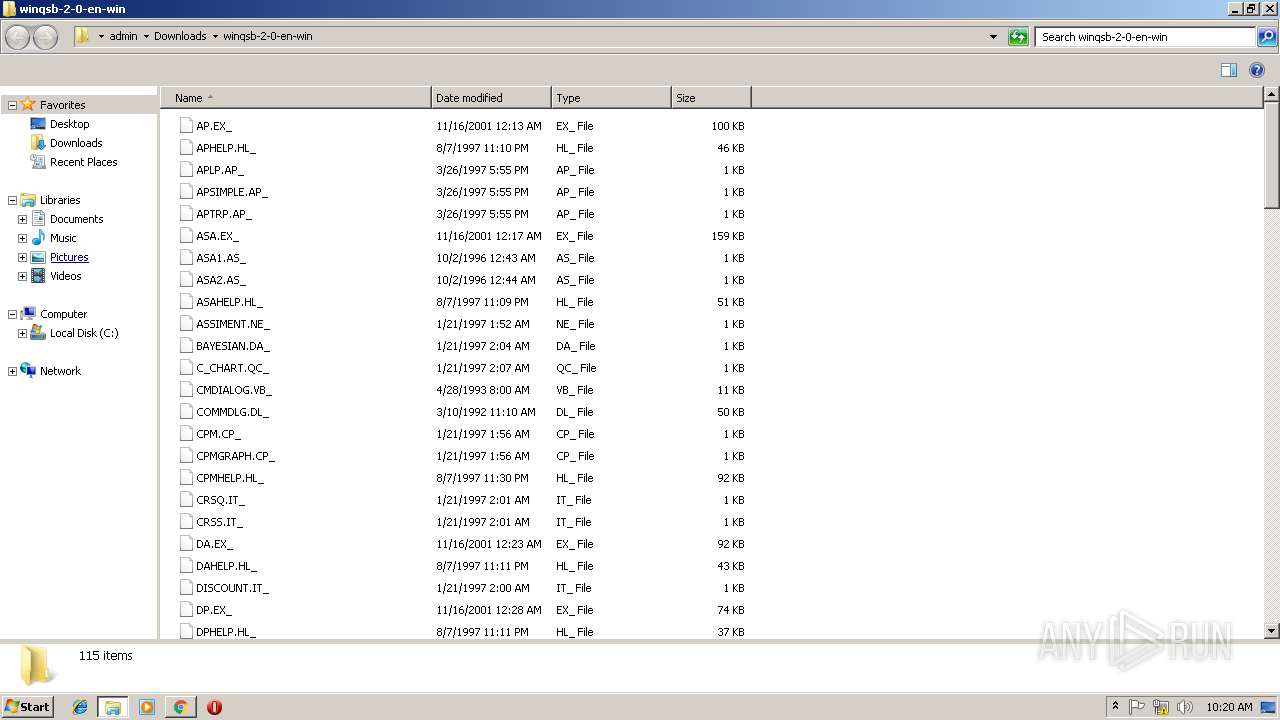
Task: Select the COMMDLG.DL_ file icon
Action: [186, 412]
